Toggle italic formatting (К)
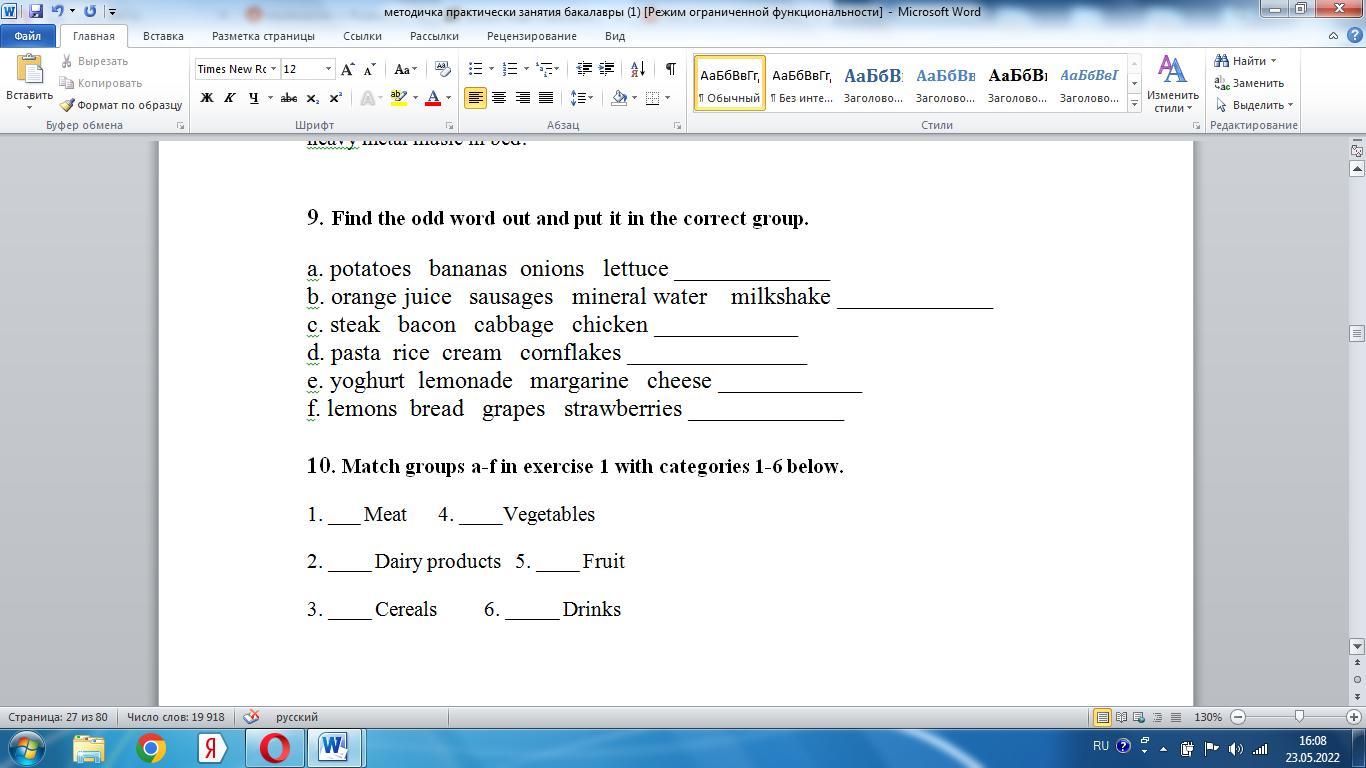 click(x=230, y=98)
